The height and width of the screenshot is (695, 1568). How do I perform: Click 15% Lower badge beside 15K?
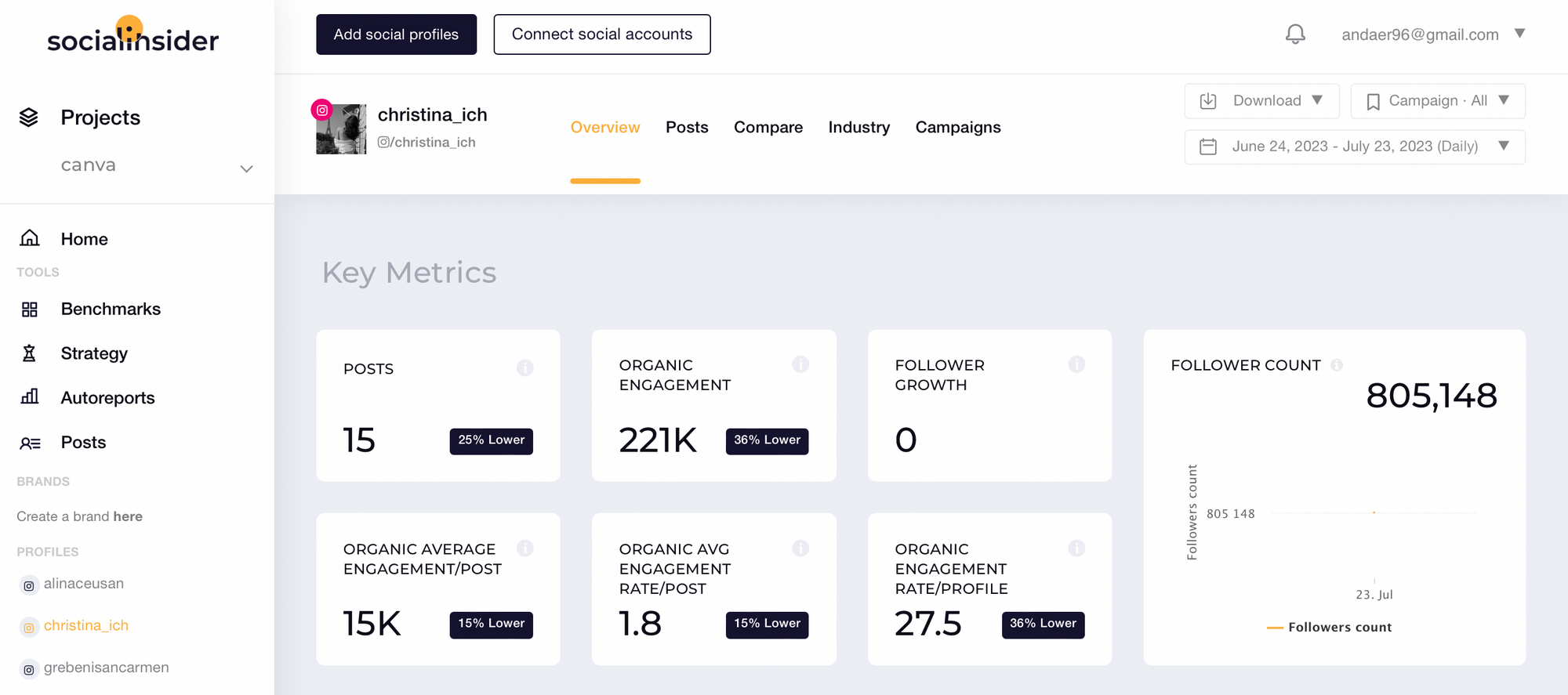point(492,624)
